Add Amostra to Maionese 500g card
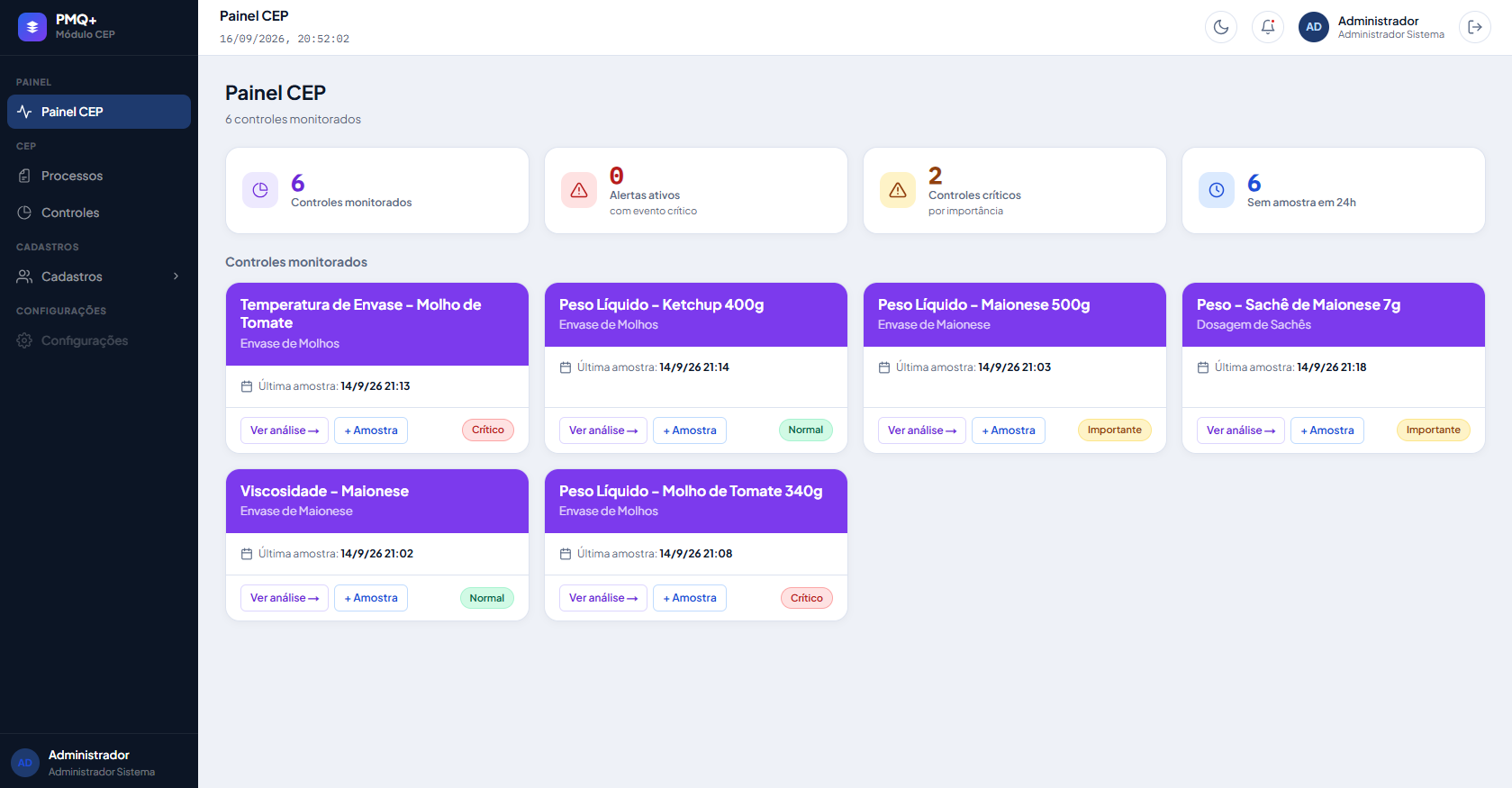 click(x=1009, y=430)
